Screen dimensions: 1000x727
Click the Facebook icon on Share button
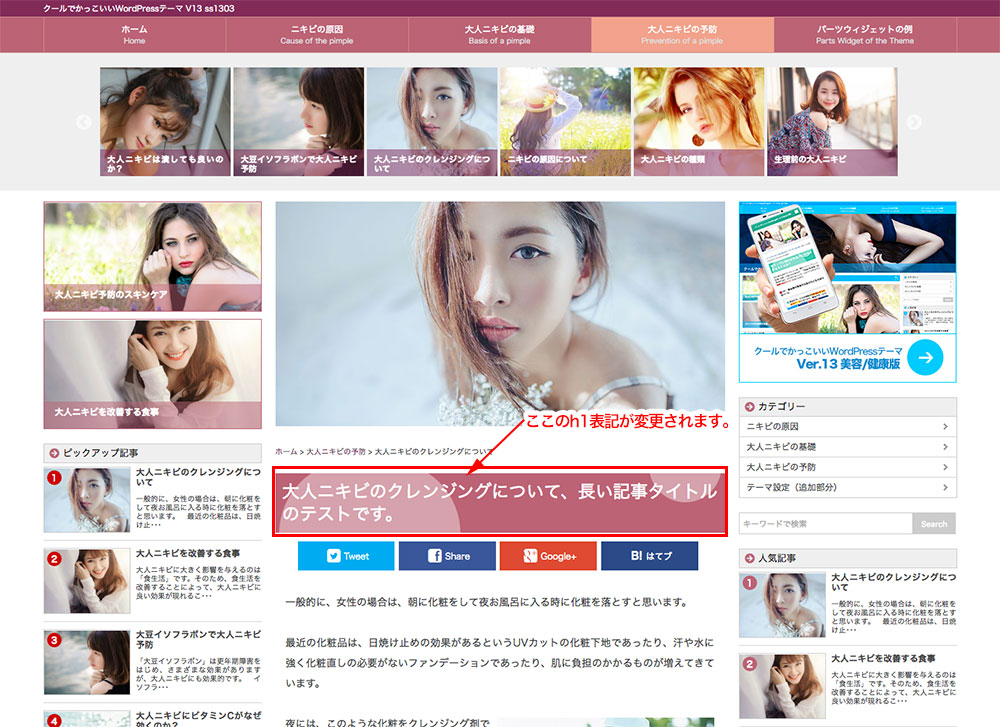click(434, 556)
